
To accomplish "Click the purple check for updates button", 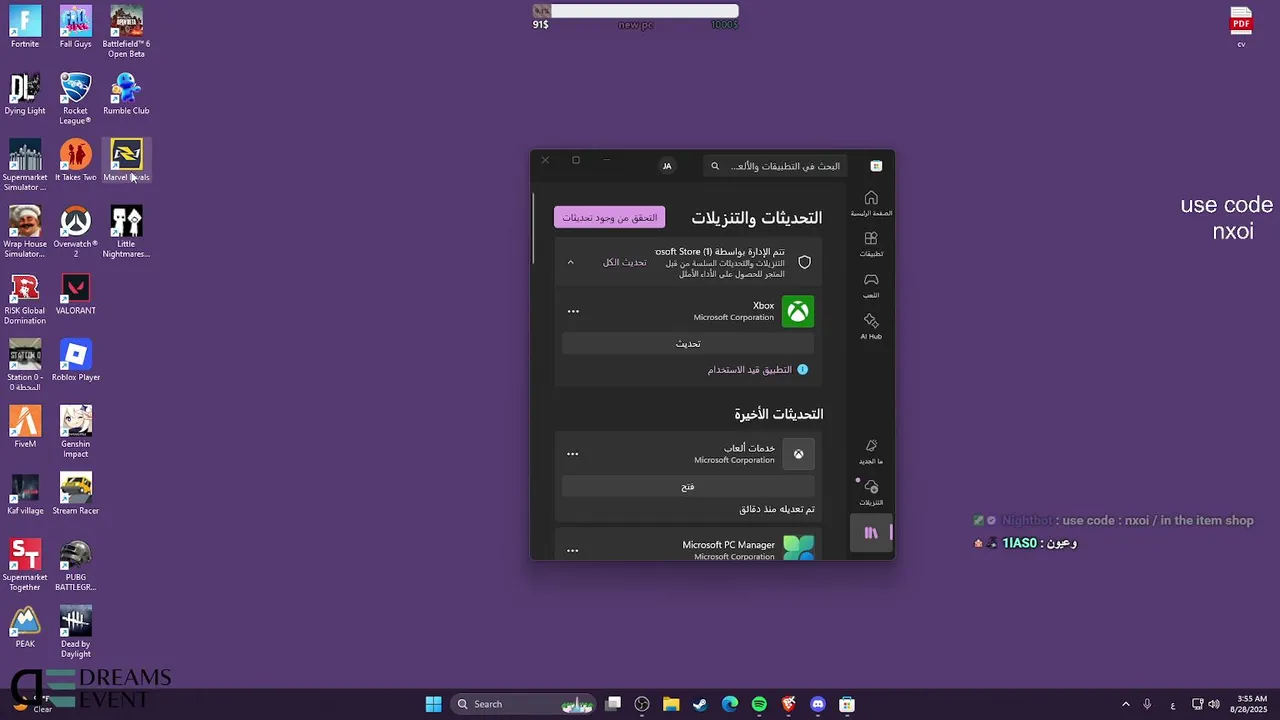I will tap(609, 217).
